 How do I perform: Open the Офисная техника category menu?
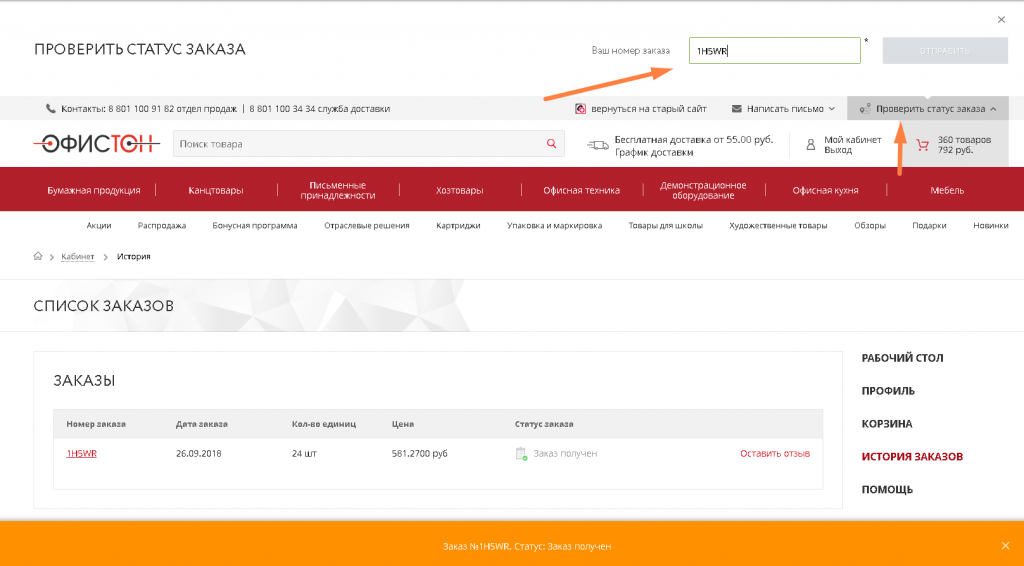point(581,190)
